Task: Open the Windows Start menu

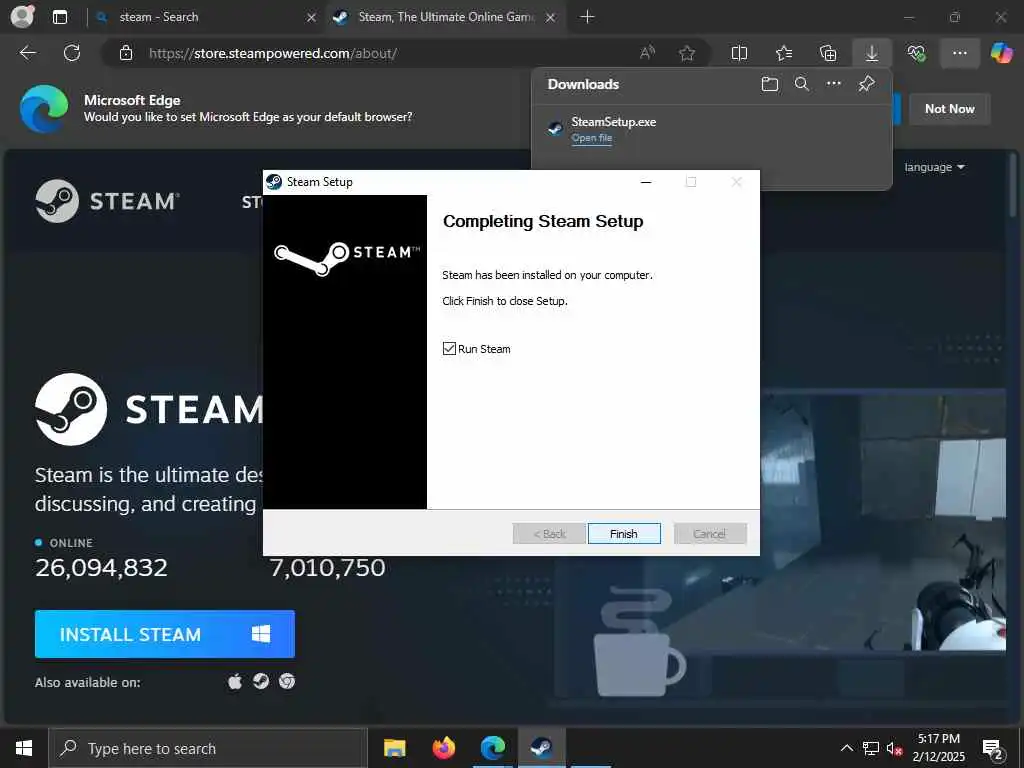Action: 24,748
